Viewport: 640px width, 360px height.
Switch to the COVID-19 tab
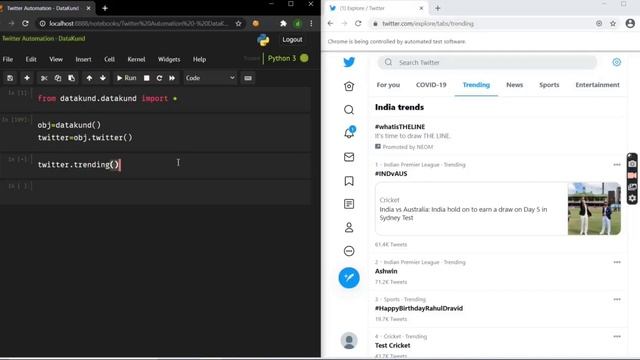click(x=431, y=85)
